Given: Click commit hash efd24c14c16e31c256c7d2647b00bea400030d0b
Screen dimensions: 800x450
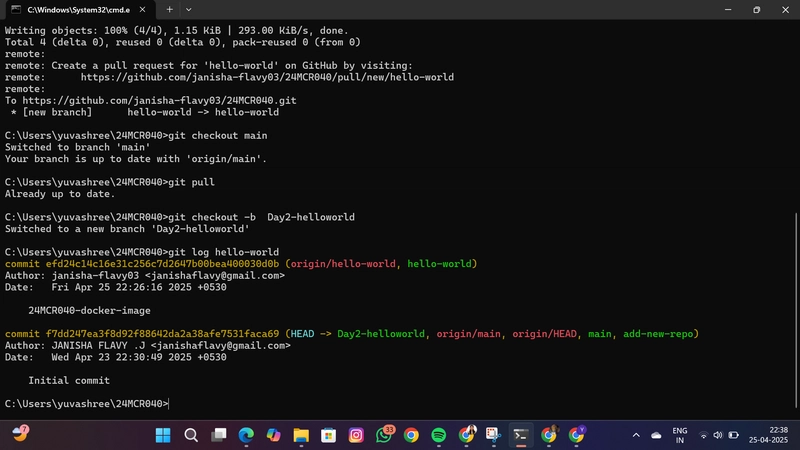Looking at the screenshot, I should [162, 264].
